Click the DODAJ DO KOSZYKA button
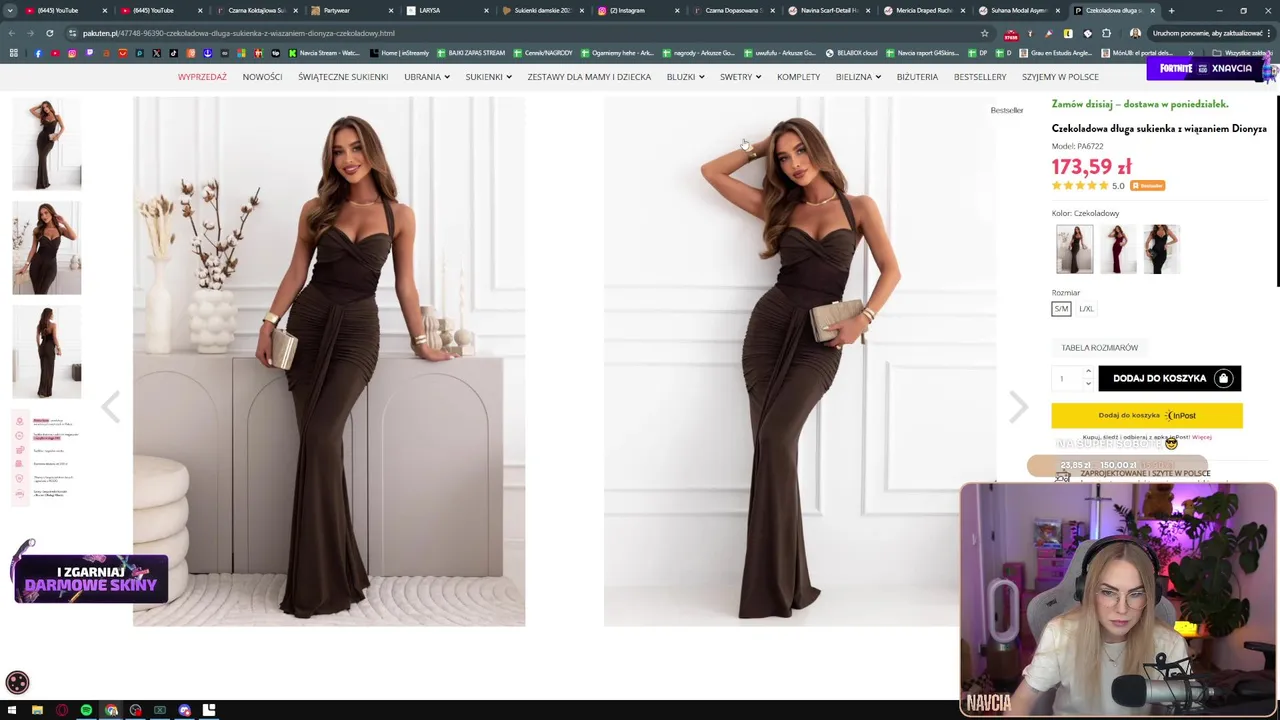Screen dimensions: 1280x720 coord(1169,378)
